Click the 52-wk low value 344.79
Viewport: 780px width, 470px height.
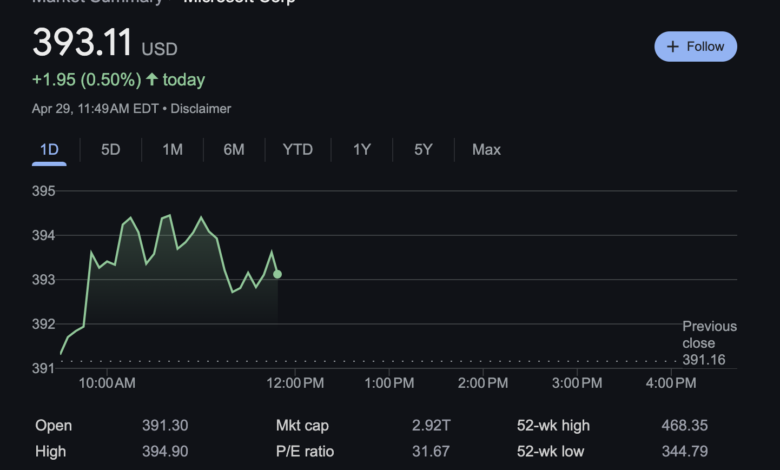[684, 452]
